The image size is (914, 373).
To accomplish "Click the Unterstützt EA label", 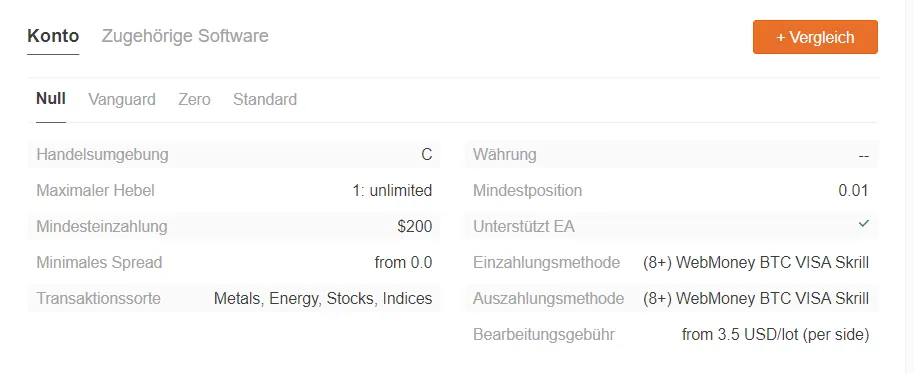I will (524, 227).
